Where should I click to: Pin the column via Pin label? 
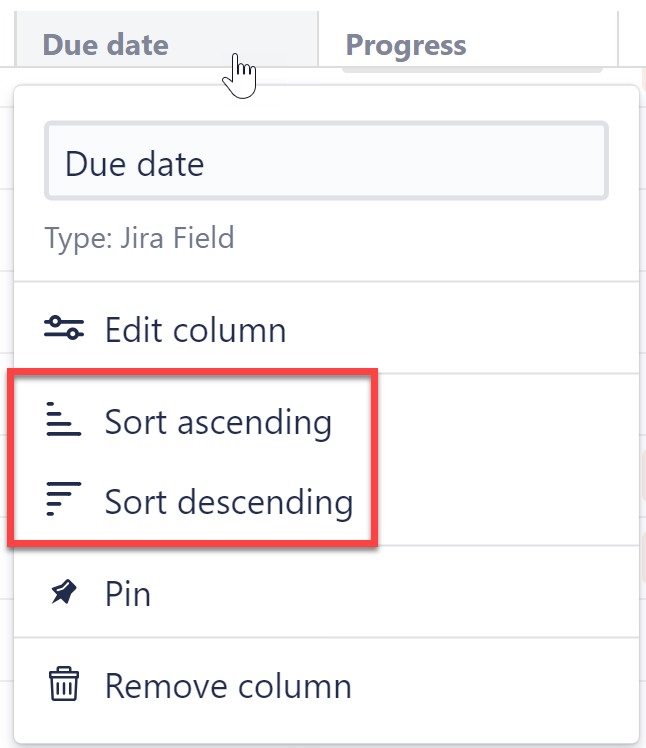click(128, 593)
